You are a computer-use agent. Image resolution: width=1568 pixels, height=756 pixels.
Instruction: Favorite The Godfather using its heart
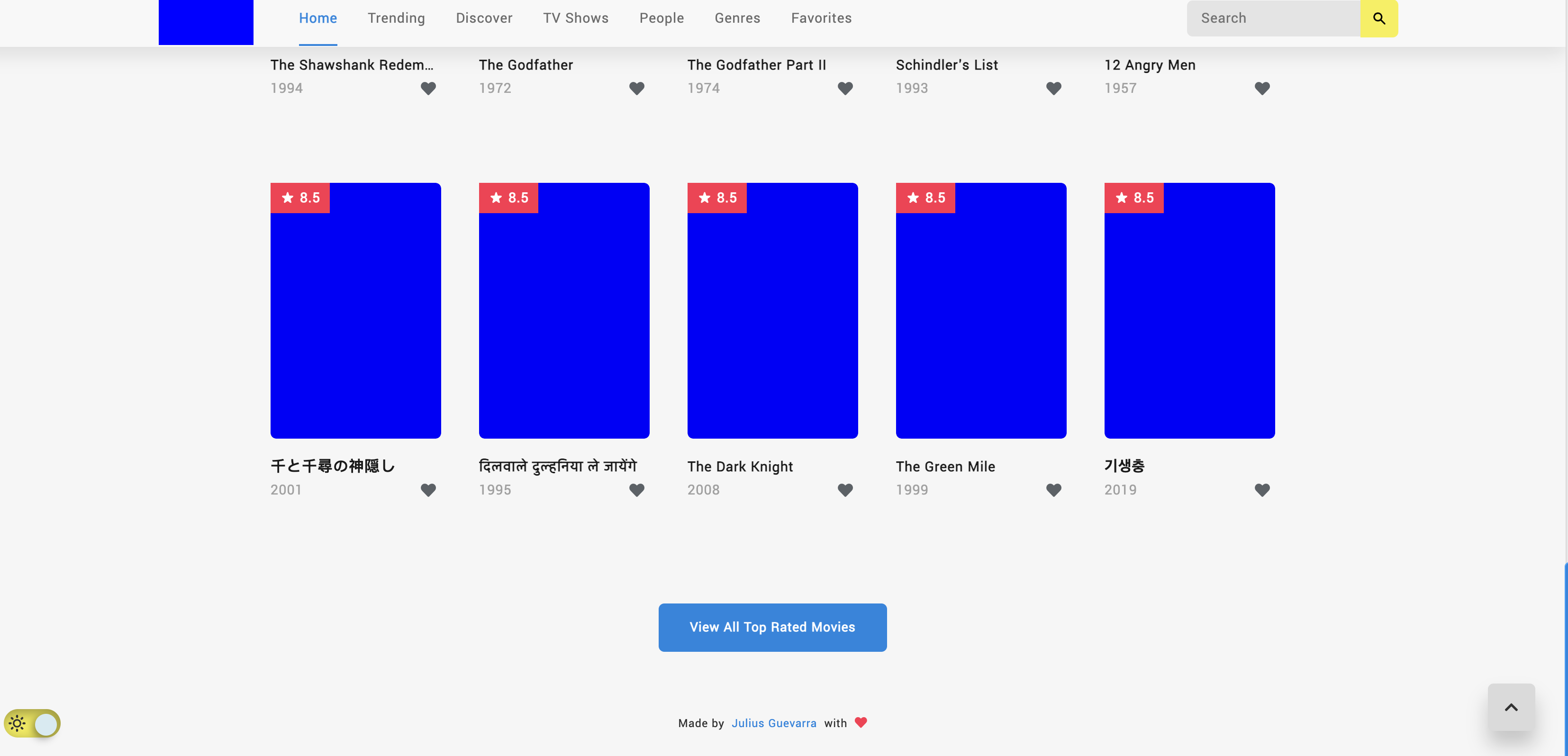(637, 88)
